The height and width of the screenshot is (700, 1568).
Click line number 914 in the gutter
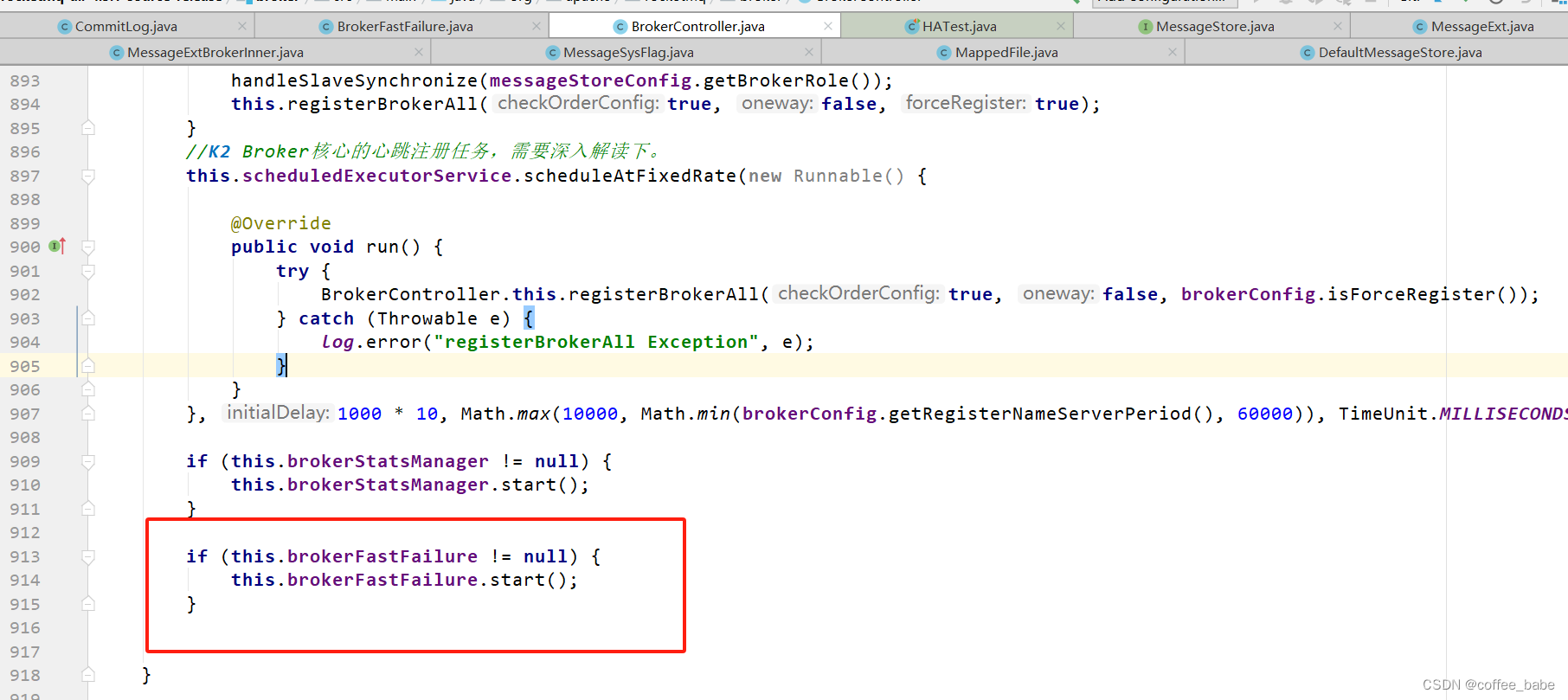pyautogui.click(x=25, y=580)
